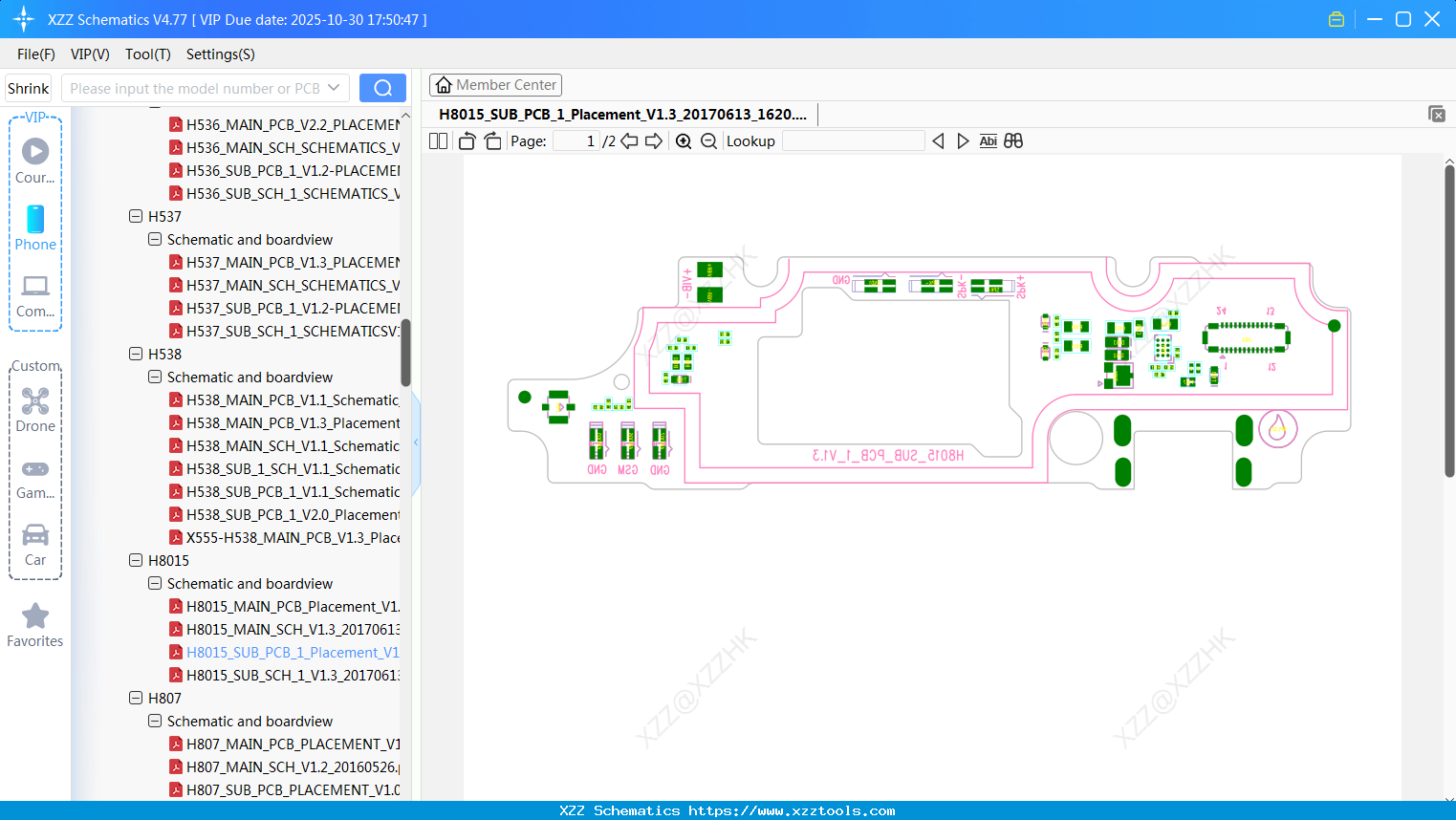1456x820 pixels.
Task: Click the zoom out magnifier icon
Action: pos(708,140)
